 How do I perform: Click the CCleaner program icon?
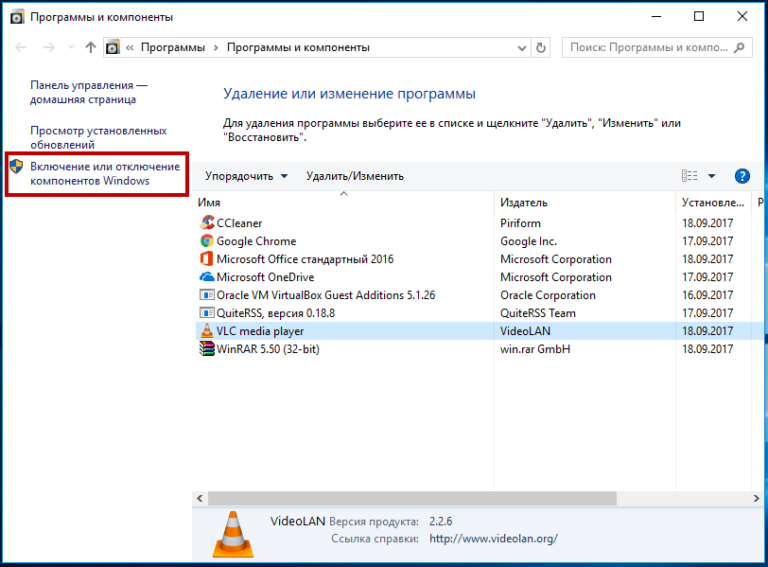click(x=207, y=223)
